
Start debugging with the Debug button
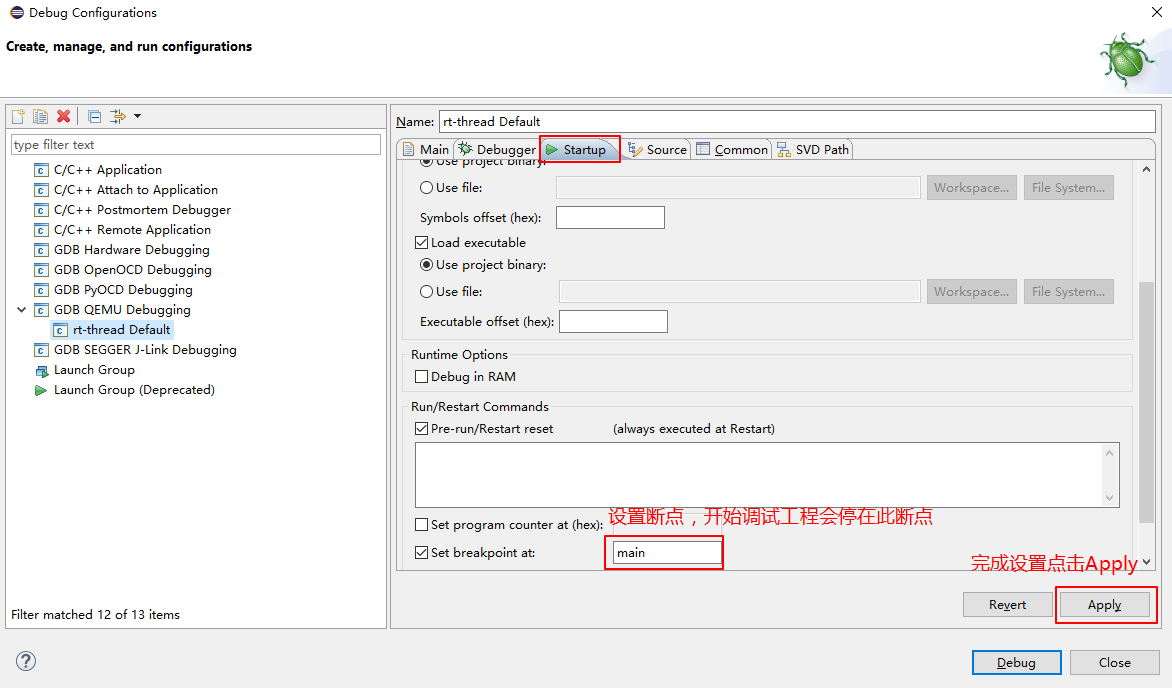click(x=1016, y=662)
